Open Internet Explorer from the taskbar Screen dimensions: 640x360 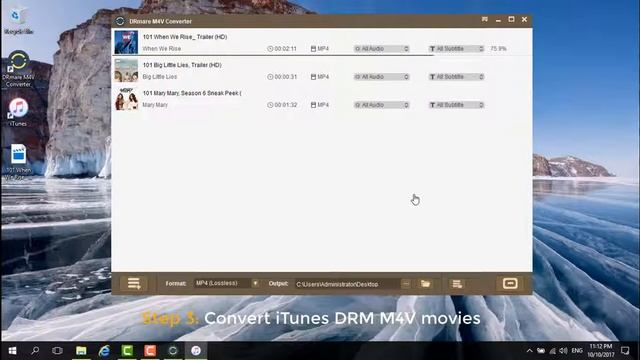coord(104,351)
